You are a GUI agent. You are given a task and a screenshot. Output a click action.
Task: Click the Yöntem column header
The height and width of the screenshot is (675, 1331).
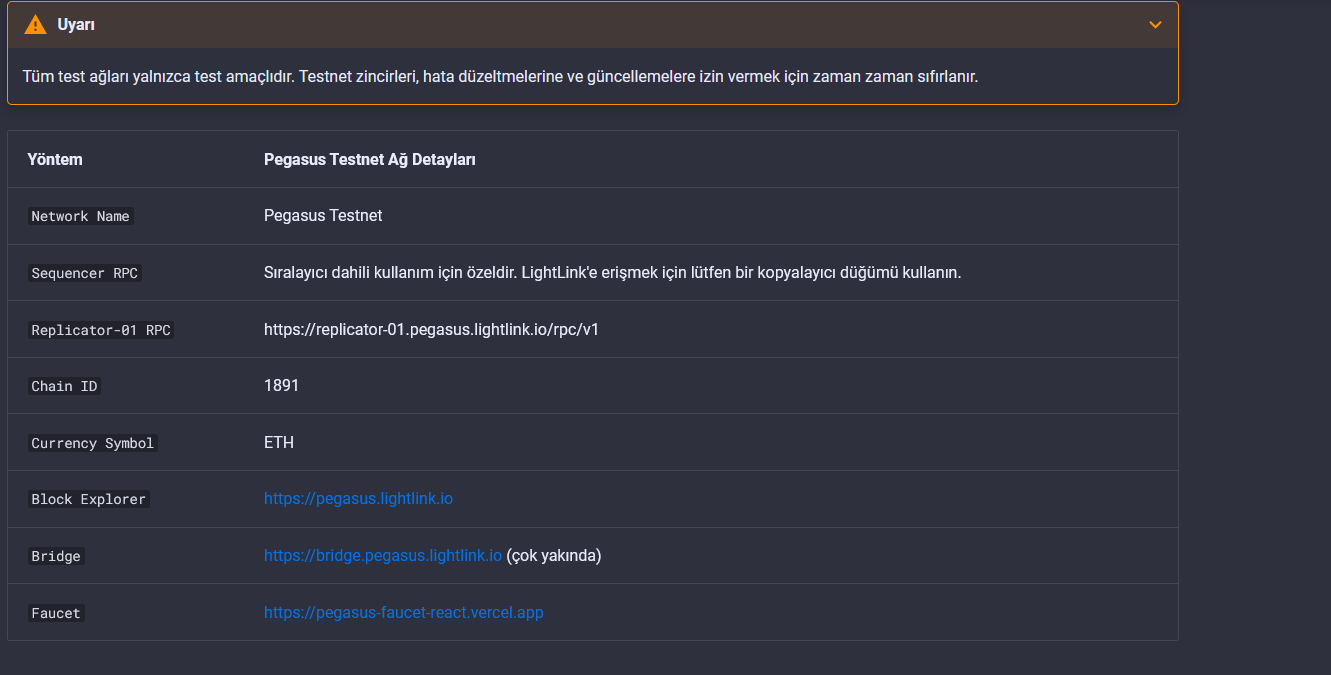coord(55,159)
